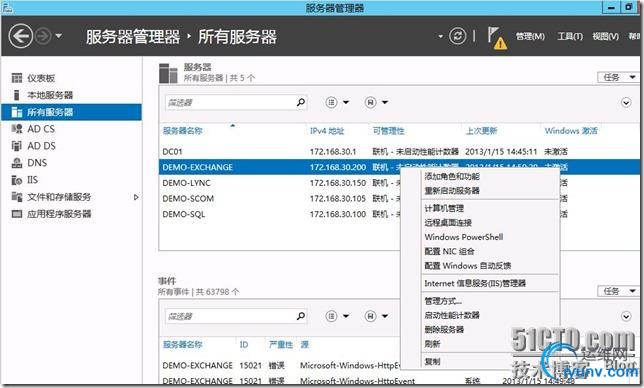
Task: Collapse servers section with chevron
Action: point(626,103)
